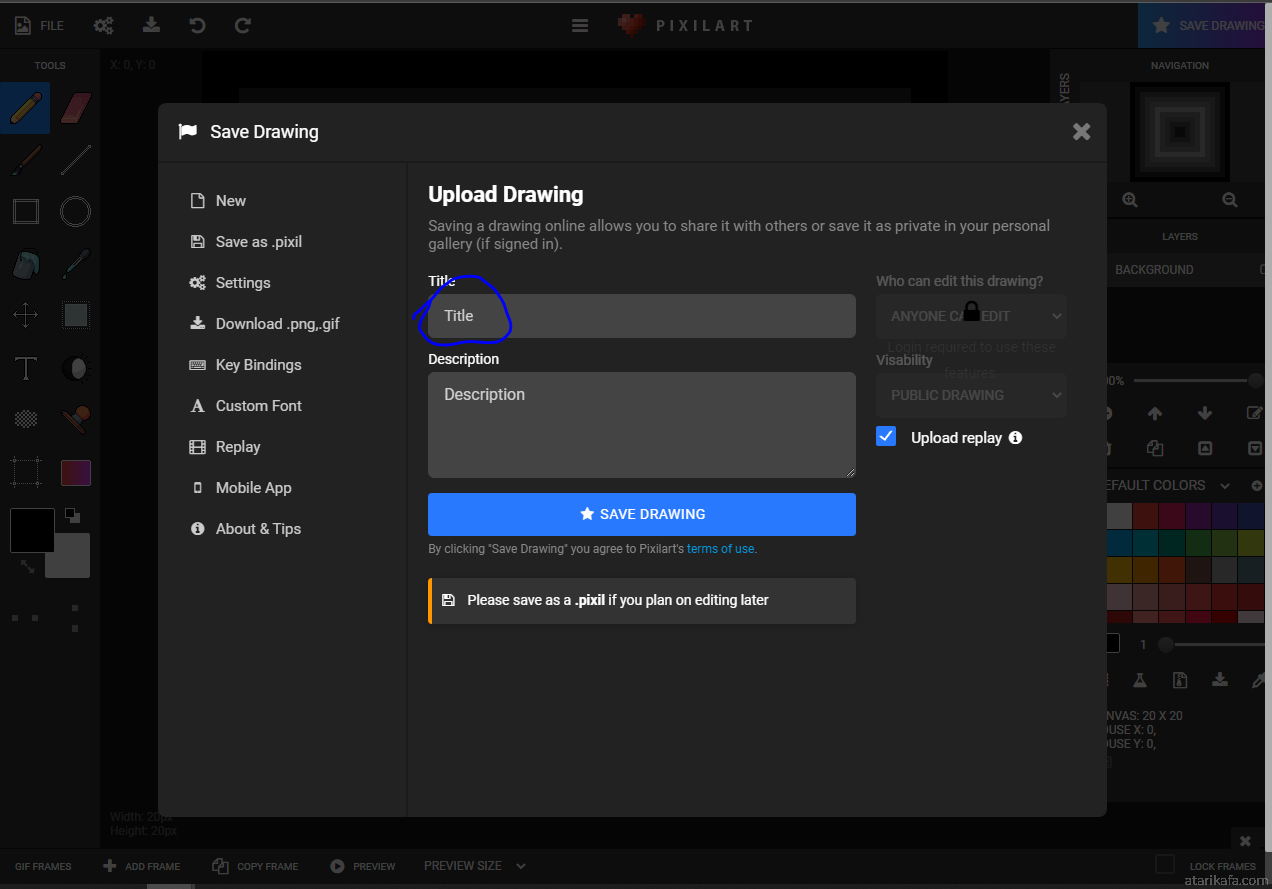1272x889 pixels.
Task: Duplicate the layer using the copy icon
Action: tap(1155, 448)
